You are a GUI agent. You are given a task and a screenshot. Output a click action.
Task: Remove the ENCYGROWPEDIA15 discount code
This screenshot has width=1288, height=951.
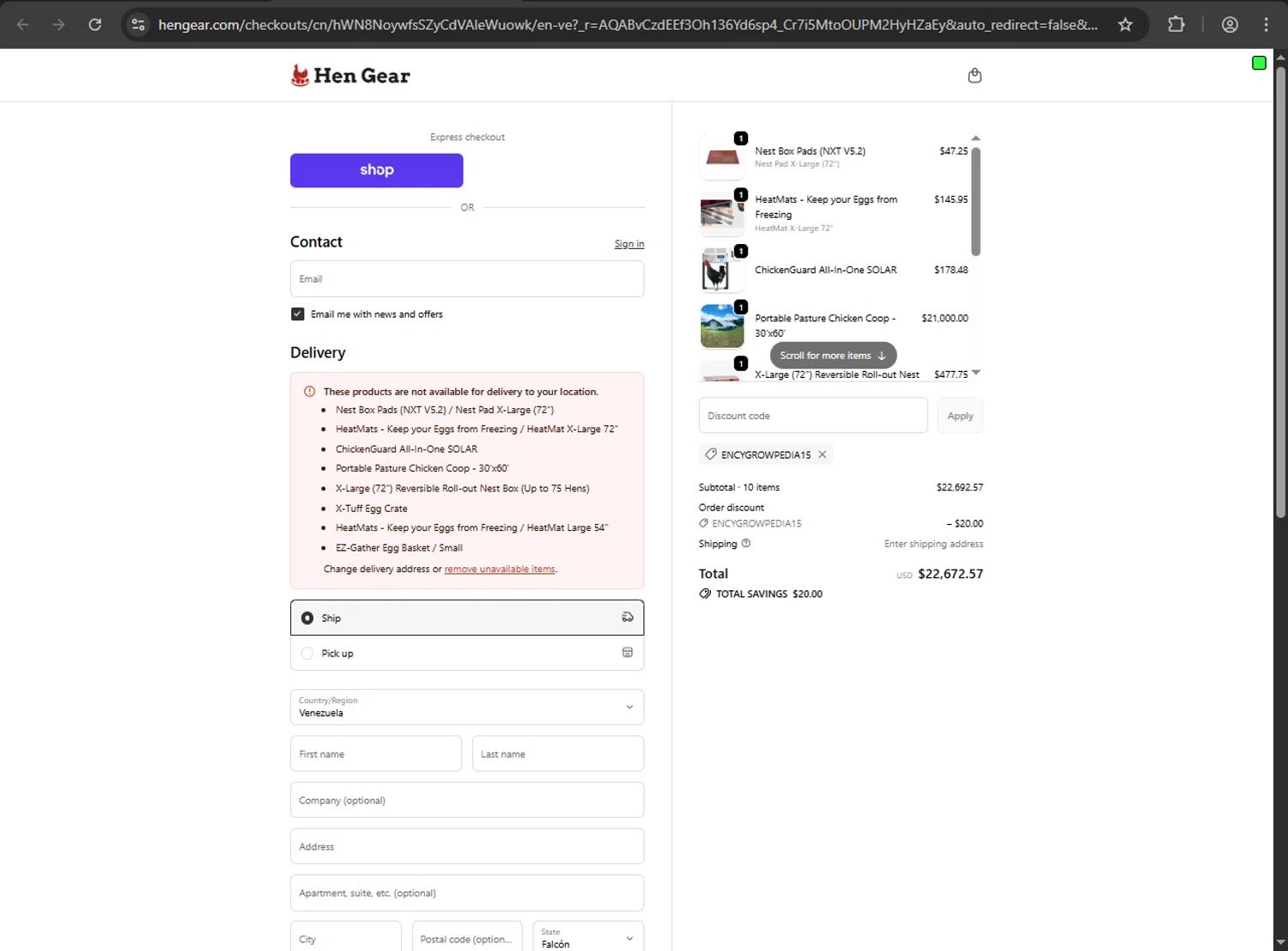coord(822,454)
